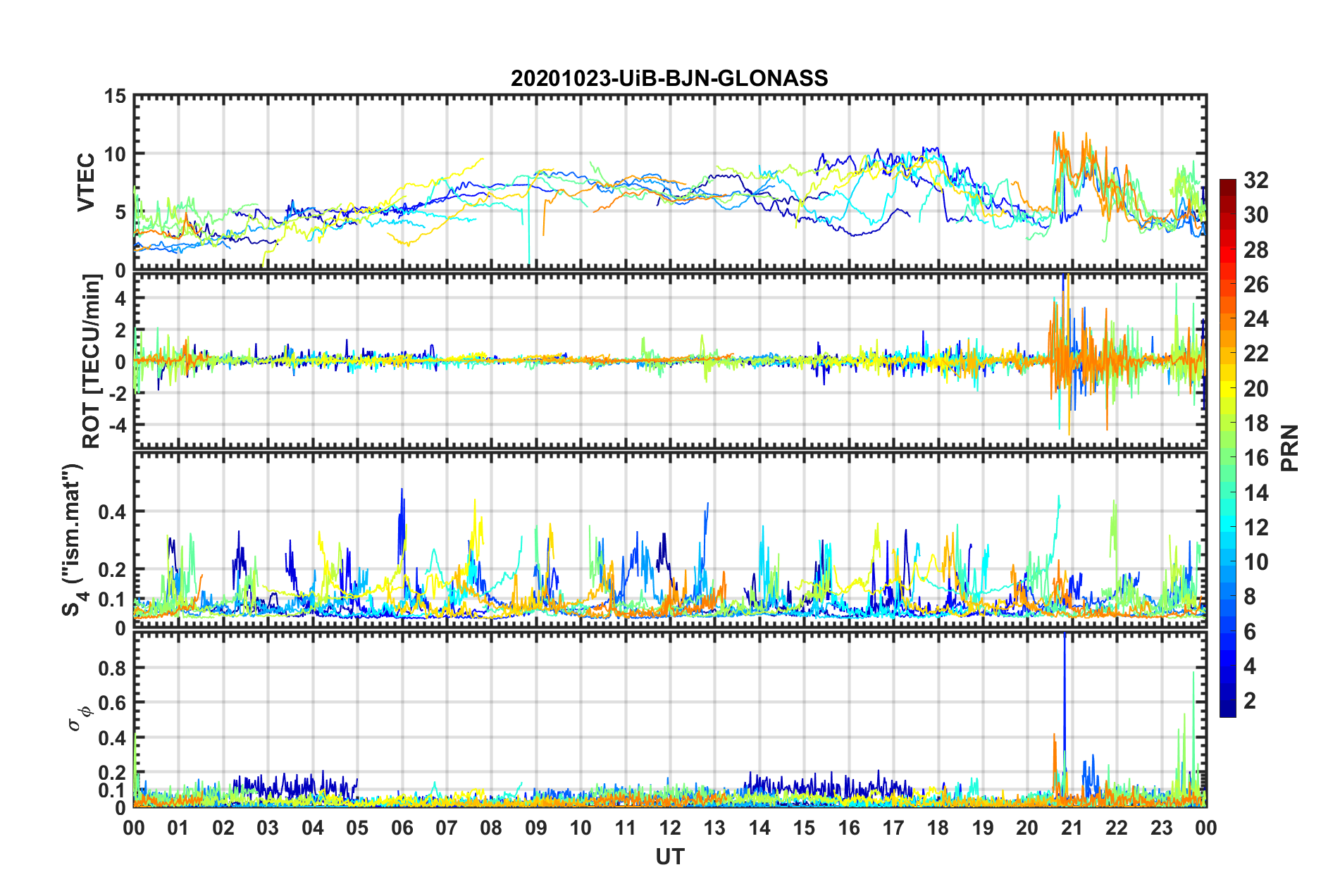This screenshot has height=896, width=1340.
Task: Click the "ROT [TECU/min]" y-axis label
Action: pyautogui.click(x=92, y=361)
